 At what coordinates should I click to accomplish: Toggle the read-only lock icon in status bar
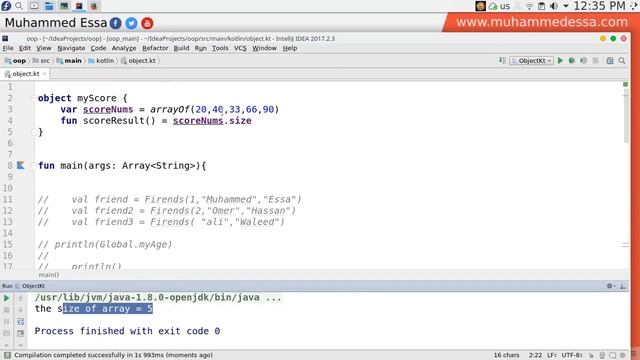591,356
